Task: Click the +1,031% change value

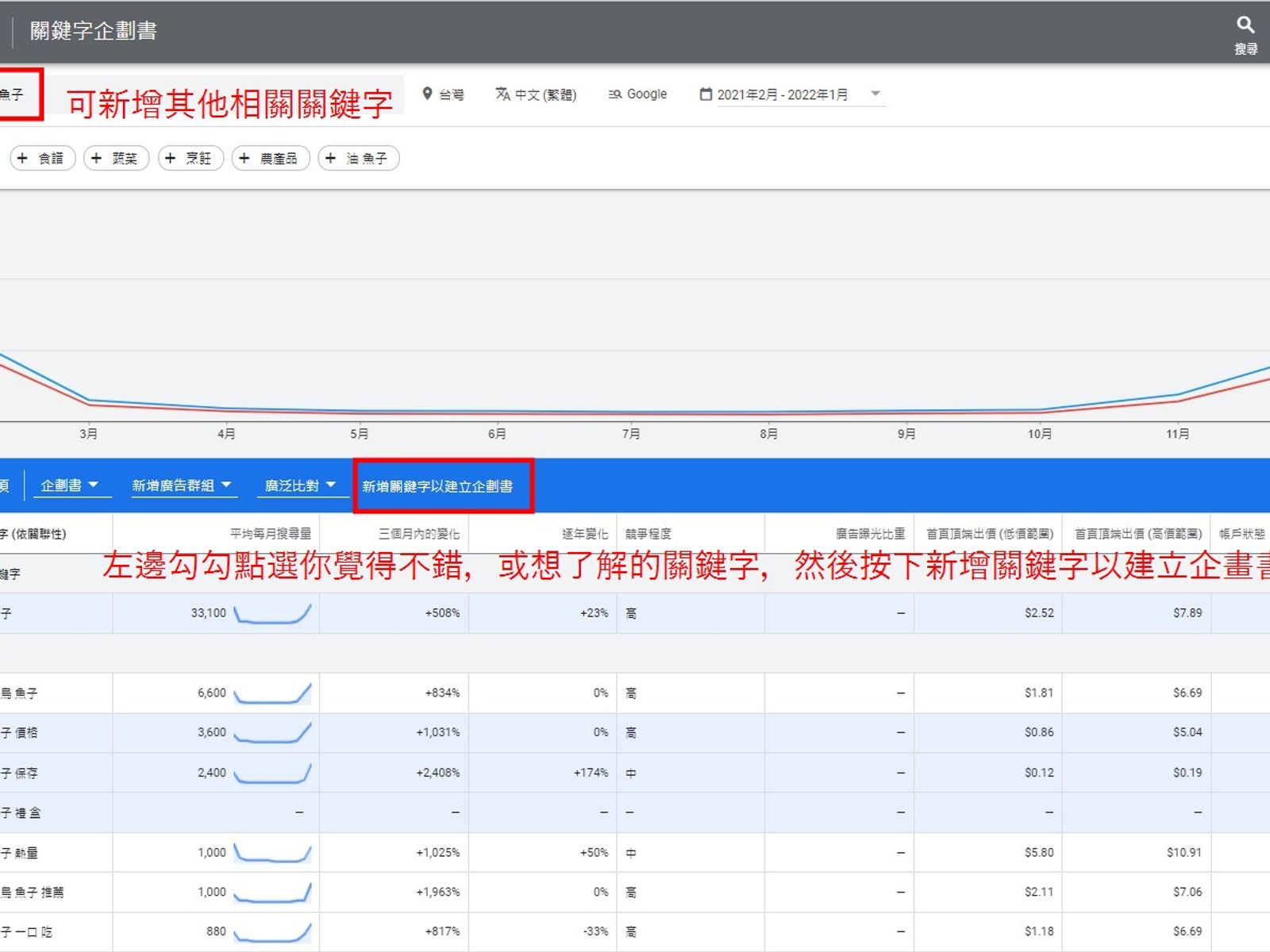Action: (x=438, y=732)
